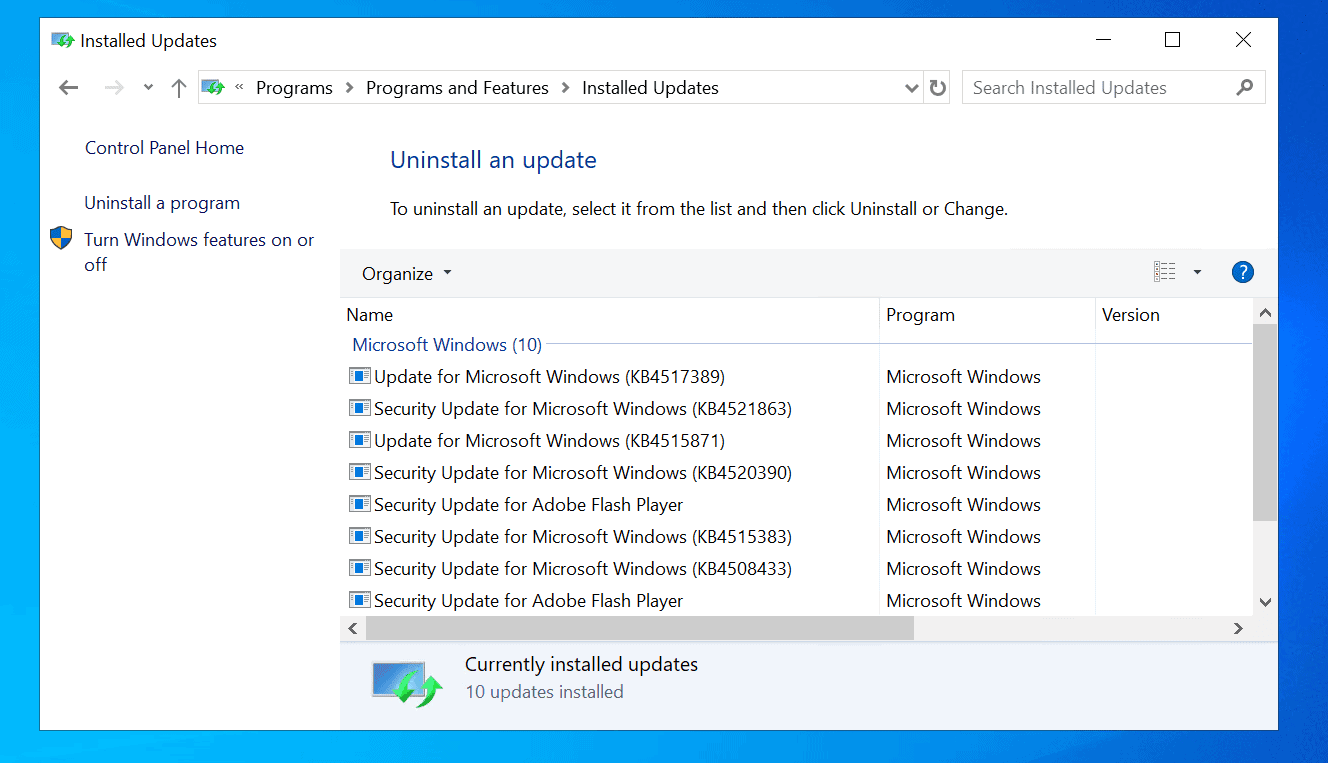Click the search magnifier icon
Image resolution: width=1328 pixels, height=763 pixels.
point(1245,88)
